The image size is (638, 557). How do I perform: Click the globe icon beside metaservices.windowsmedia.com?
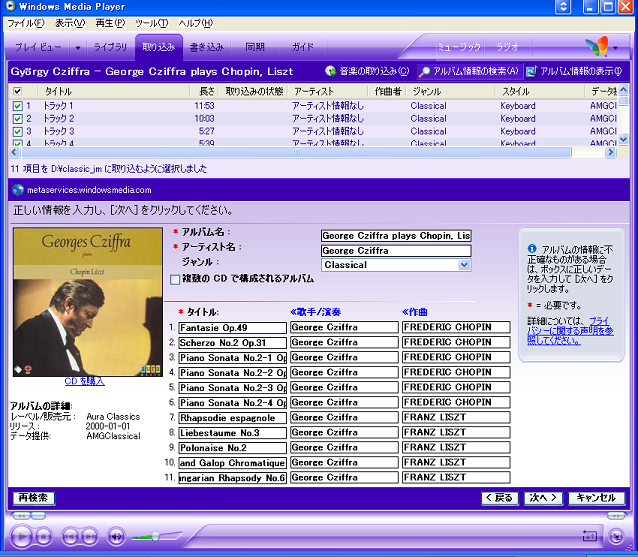click(x=18, y=190)
